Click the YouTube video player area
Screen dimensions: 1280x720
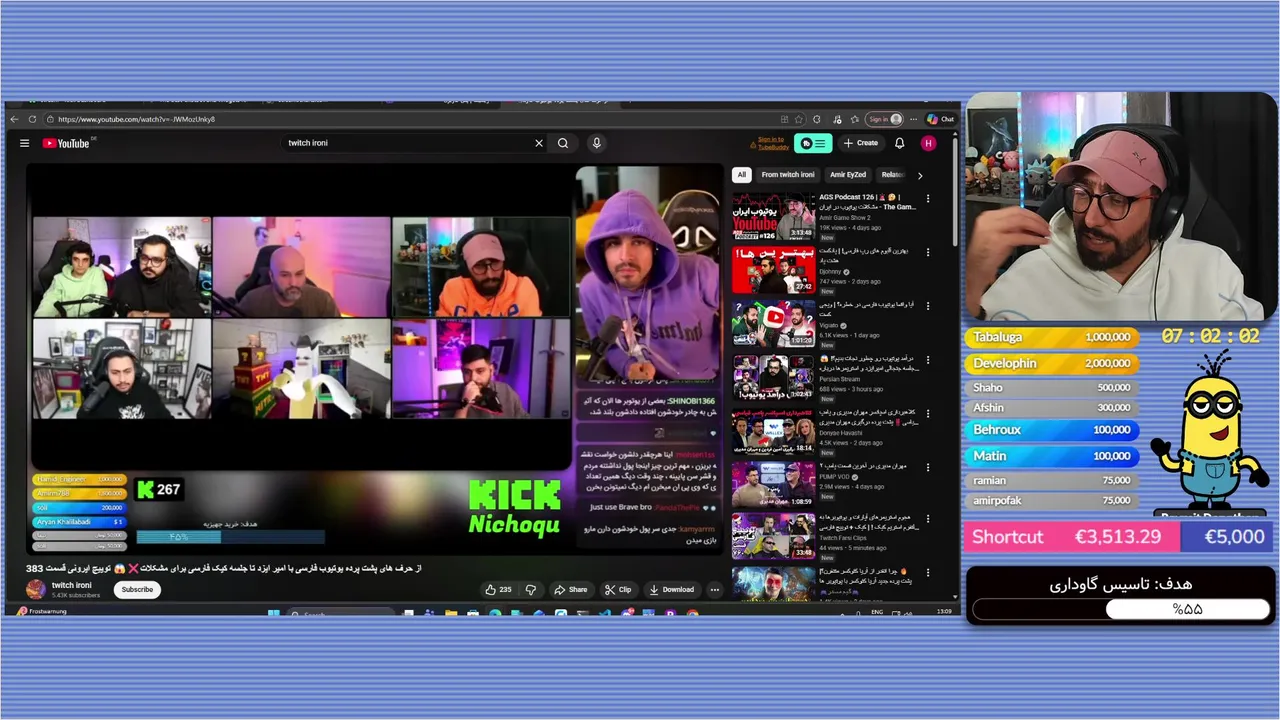375,360
